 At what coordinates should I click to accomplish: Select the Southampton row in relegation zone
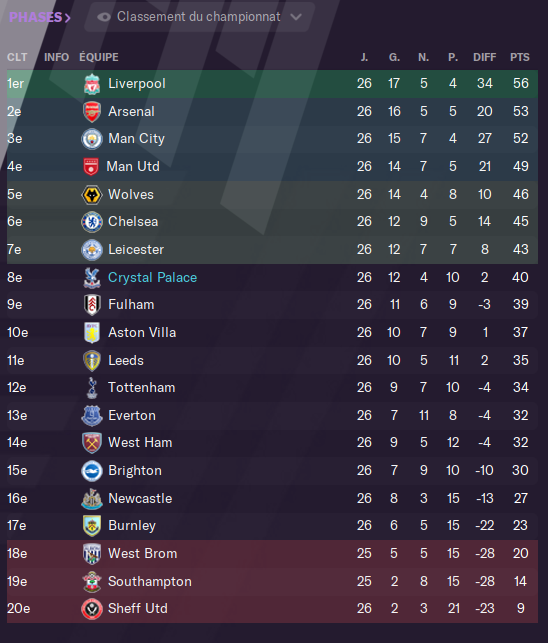point(272,581)
